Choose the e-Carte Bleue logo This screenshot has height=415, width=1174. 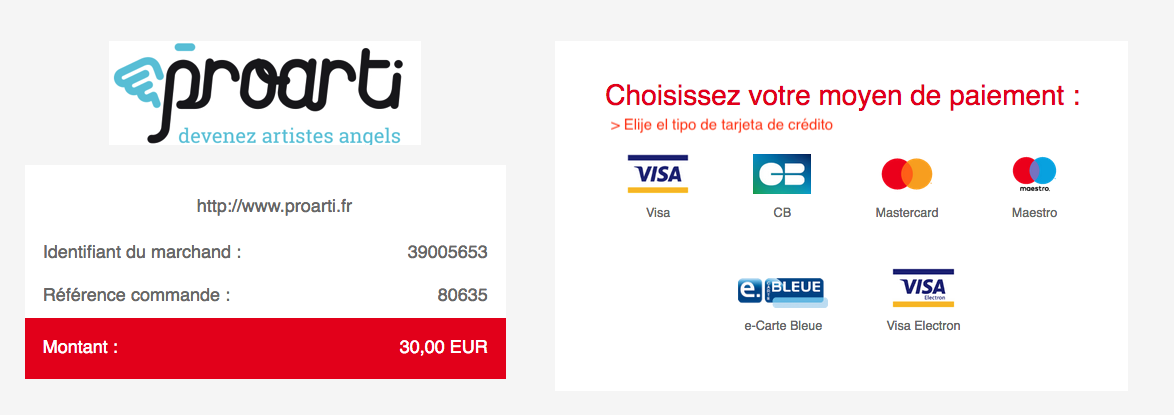[x=782, y=291]
